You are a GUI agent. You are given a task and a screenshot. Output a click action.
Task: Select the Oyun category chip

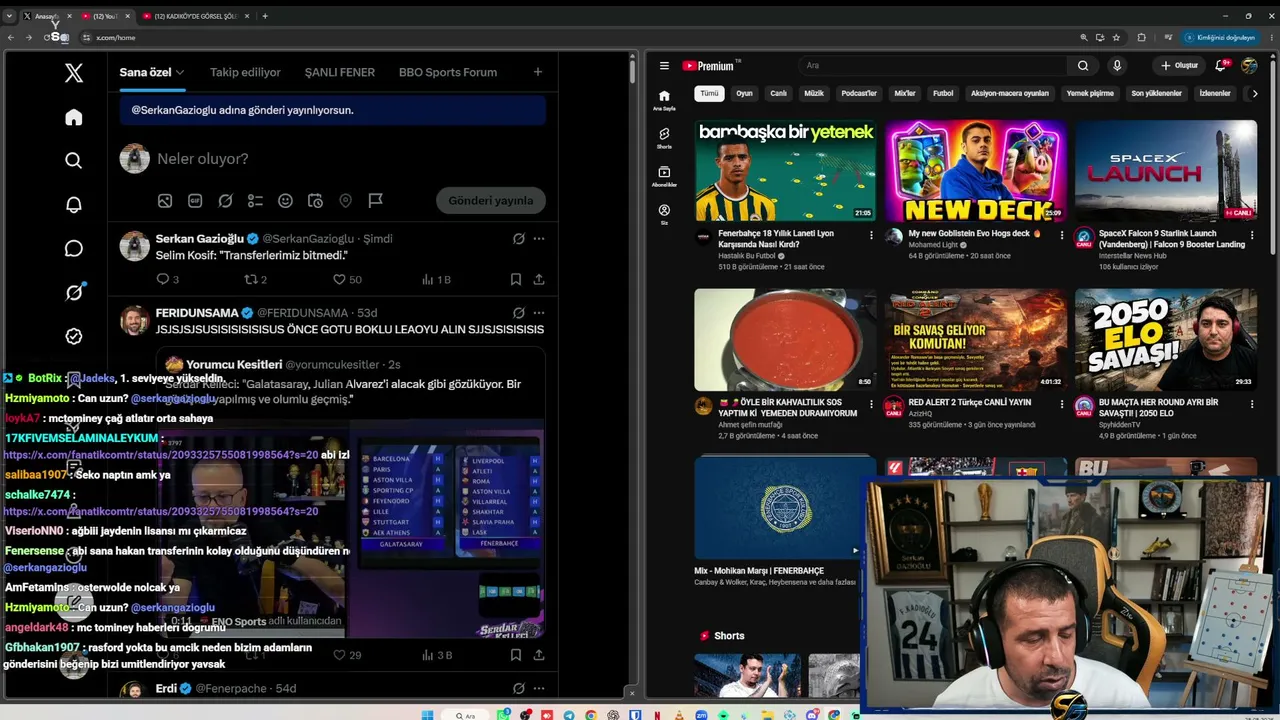click(744, 93)
